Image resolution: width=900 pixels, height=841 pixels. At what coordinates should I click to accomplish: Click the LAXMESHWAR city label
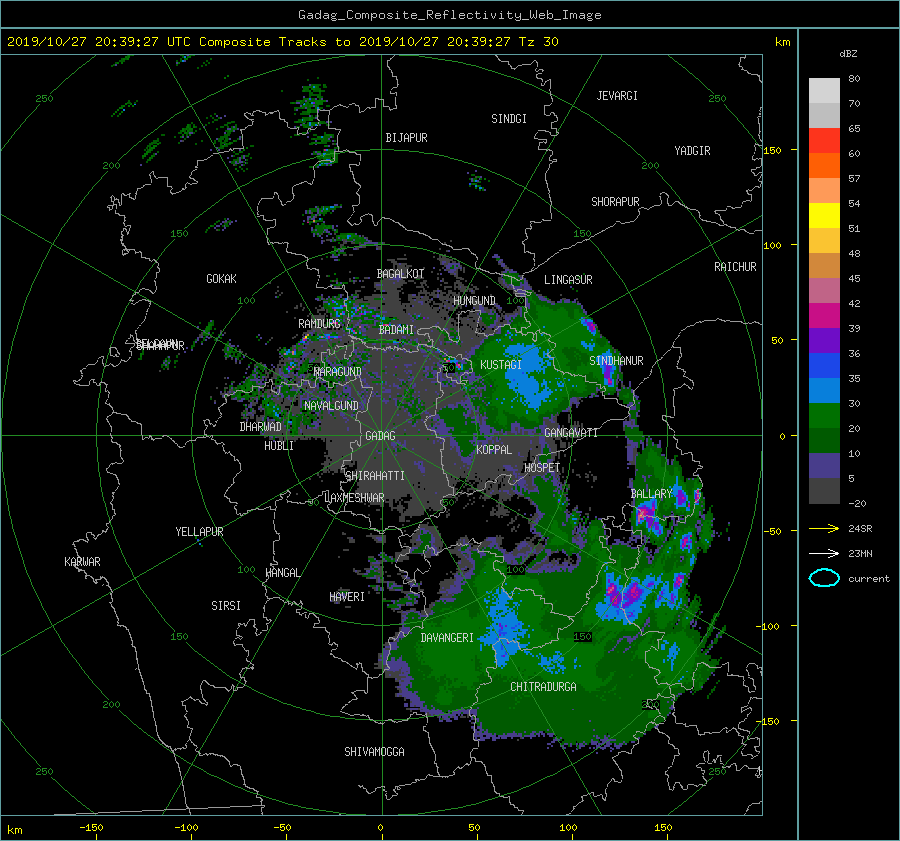pyautogui.click(x=354, y=498)
